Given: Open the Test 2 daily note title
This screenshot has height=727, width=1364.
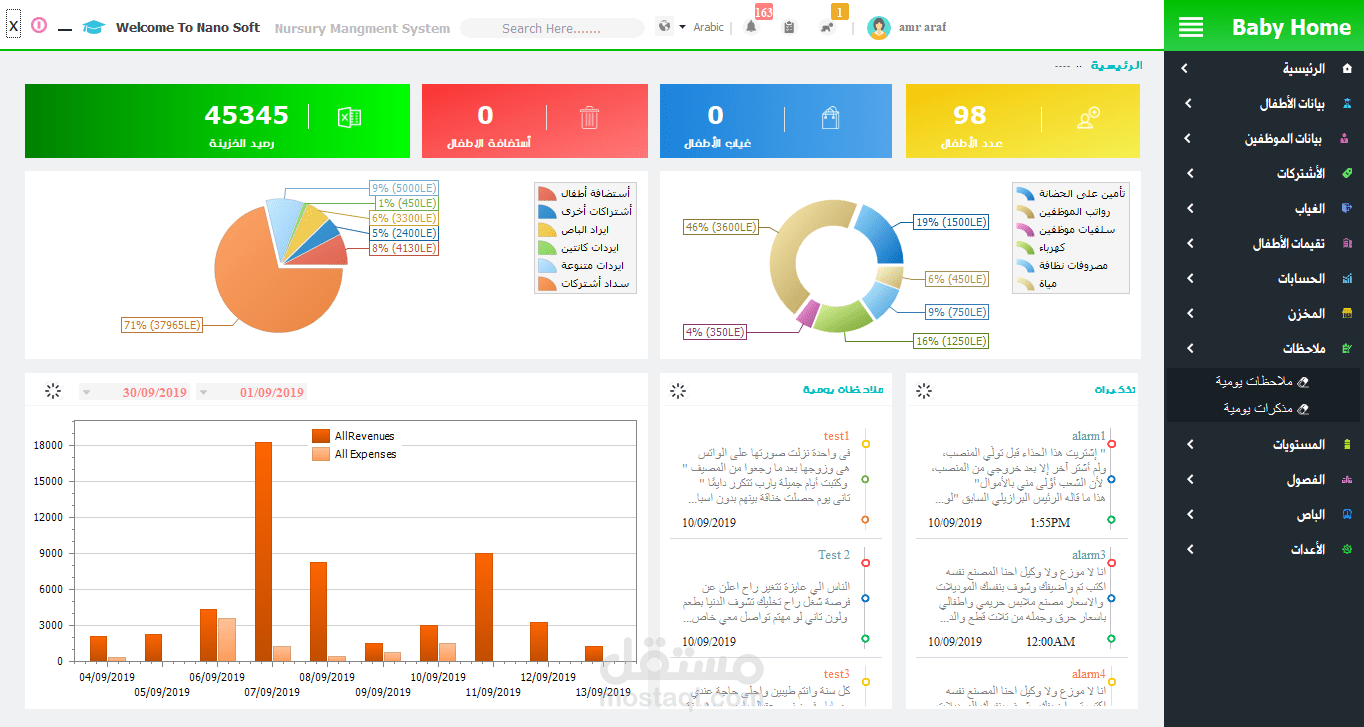Looking at the screenshot, I should (x=834, y=555).
